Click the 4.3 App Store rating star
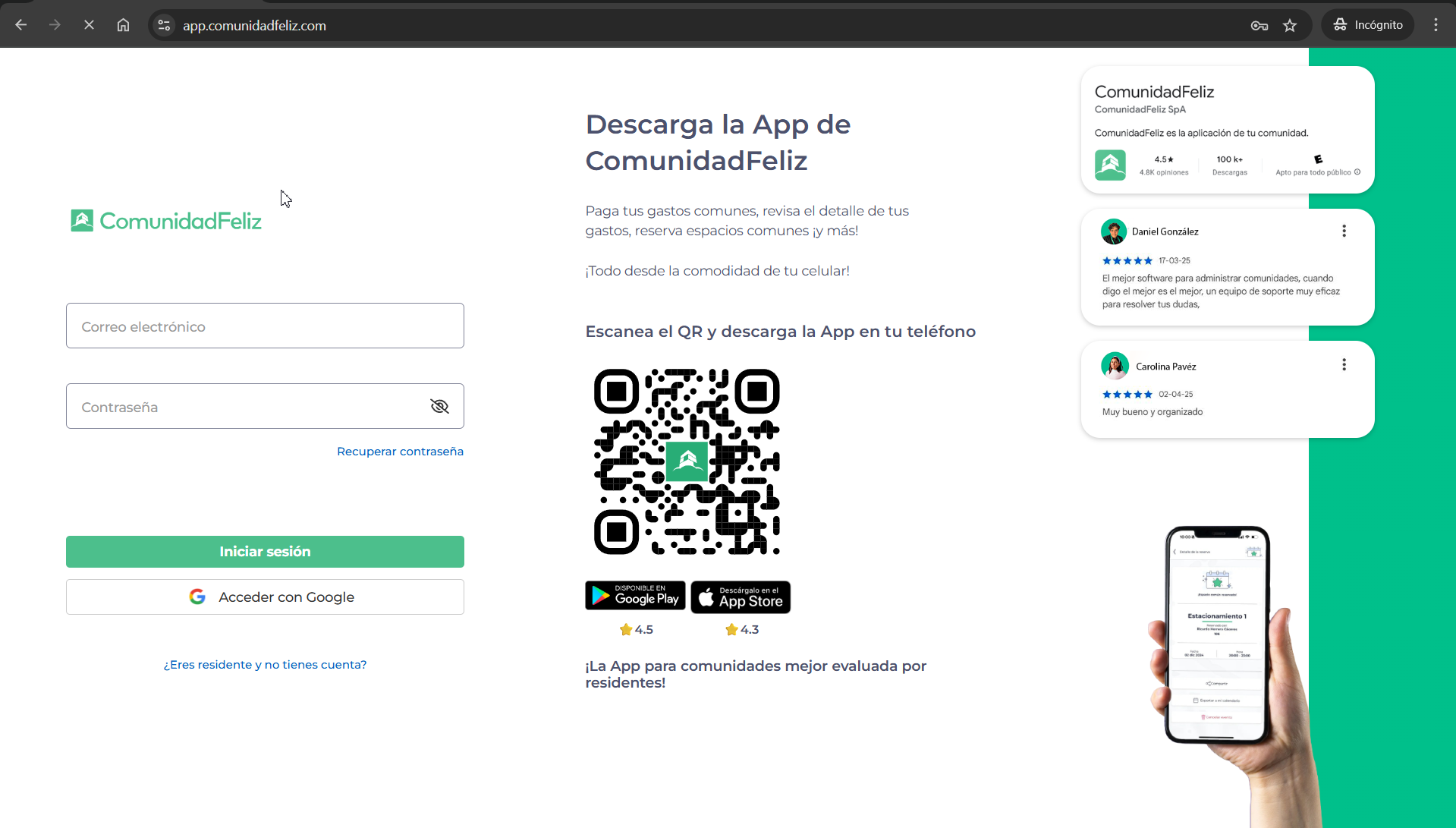This screenshot has width=1456, height=828. [731, 629]
